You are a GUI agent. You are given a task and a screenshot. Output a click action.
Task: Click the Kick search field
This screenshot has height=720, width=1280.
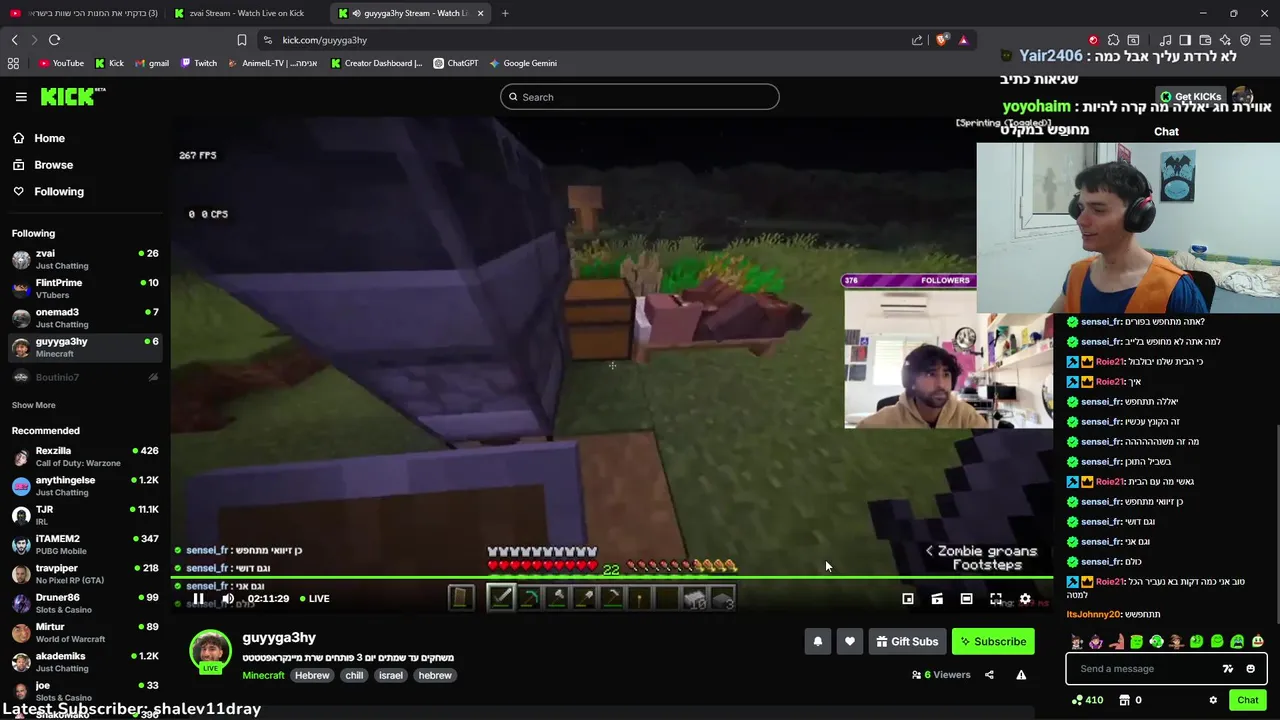(x=640, y=97)
